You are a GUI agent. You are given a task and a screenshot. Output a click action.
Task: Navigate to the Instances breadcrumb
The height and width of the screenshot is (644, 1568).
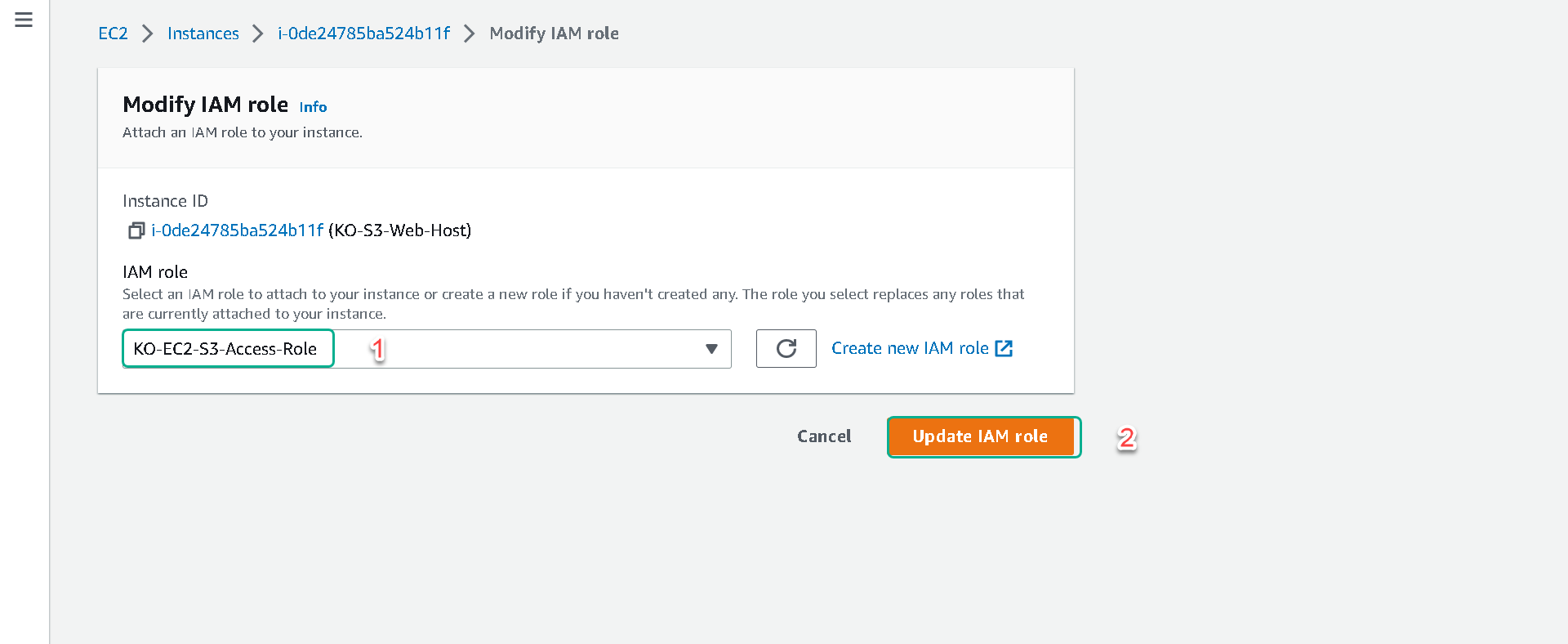click(203, 34)
